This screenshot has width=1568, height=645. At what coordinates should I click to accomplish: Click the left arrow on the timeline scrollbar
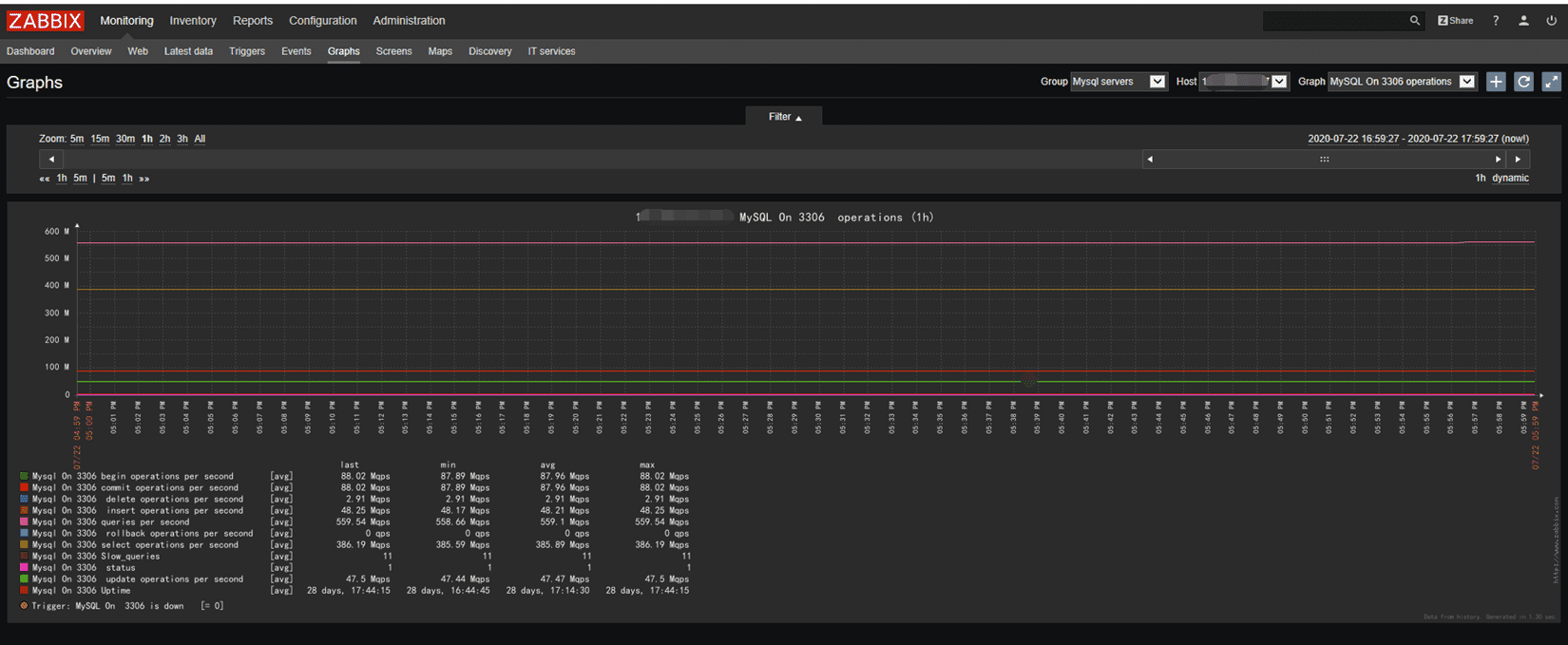point(51,160)
